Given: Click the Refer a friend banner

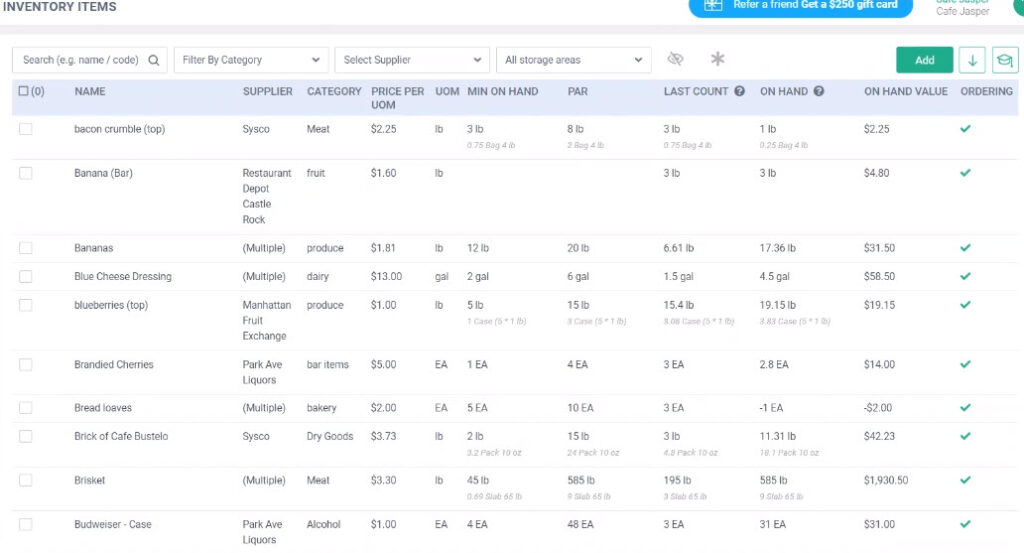Looking at the screenshot, I should [801, 7].
